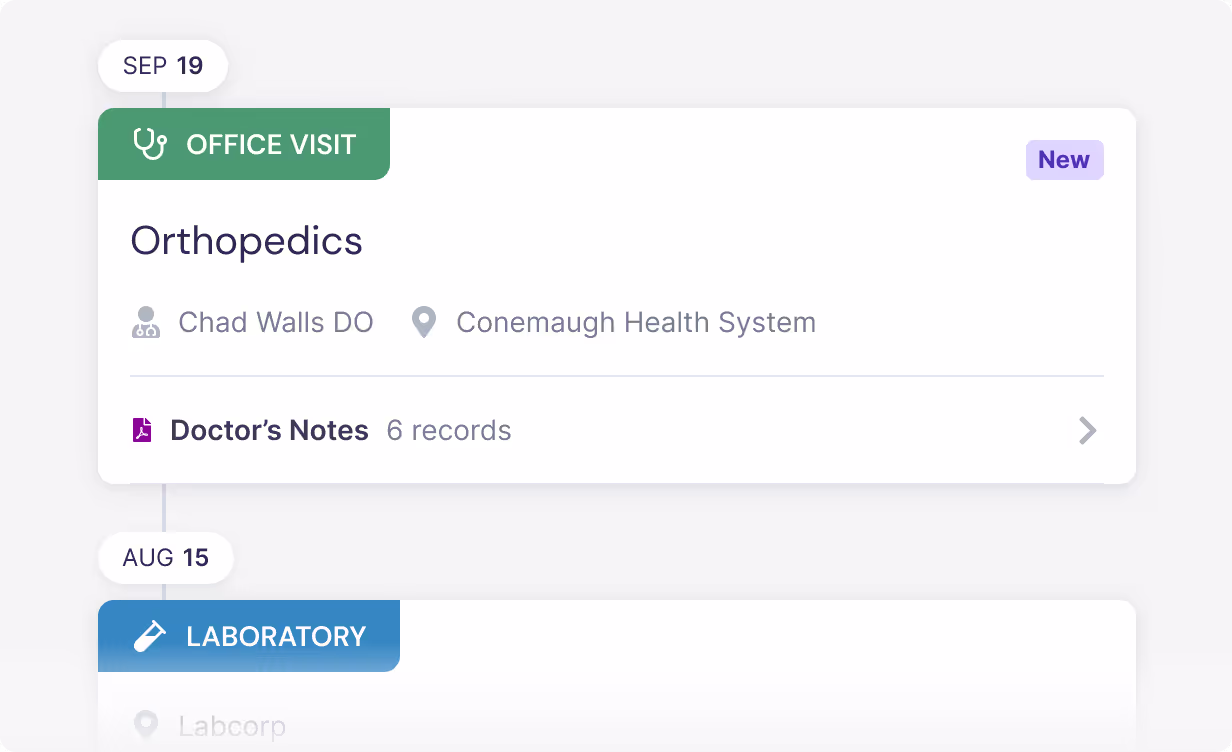Select the test tube Laboratory icon

coord(148,636)
